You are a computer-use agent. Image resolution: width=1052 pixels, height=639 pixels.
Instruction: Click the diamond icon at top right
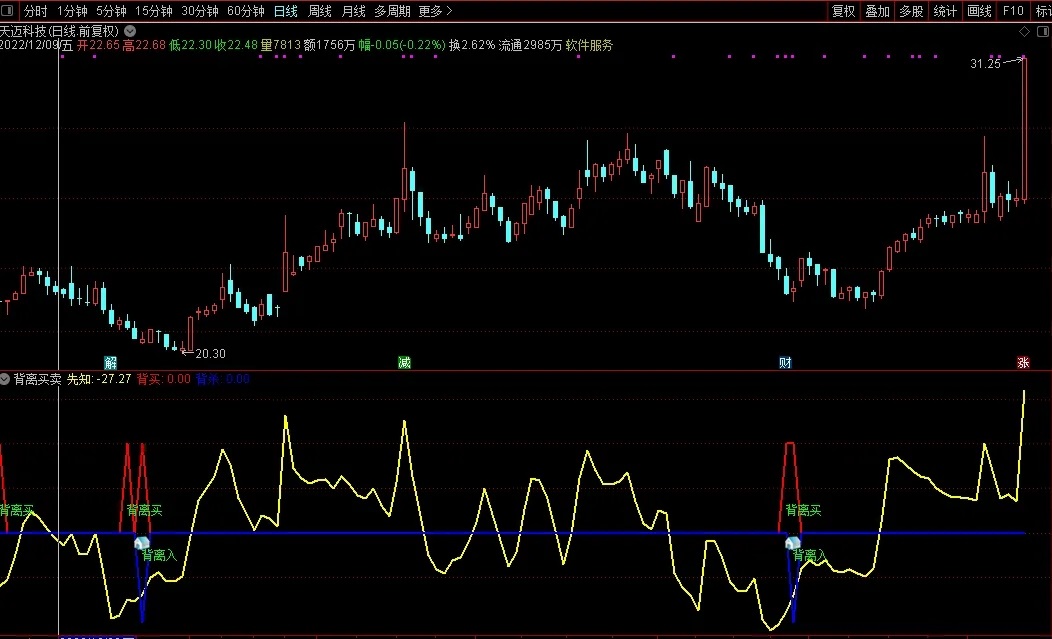click(x=1024, y=32)
